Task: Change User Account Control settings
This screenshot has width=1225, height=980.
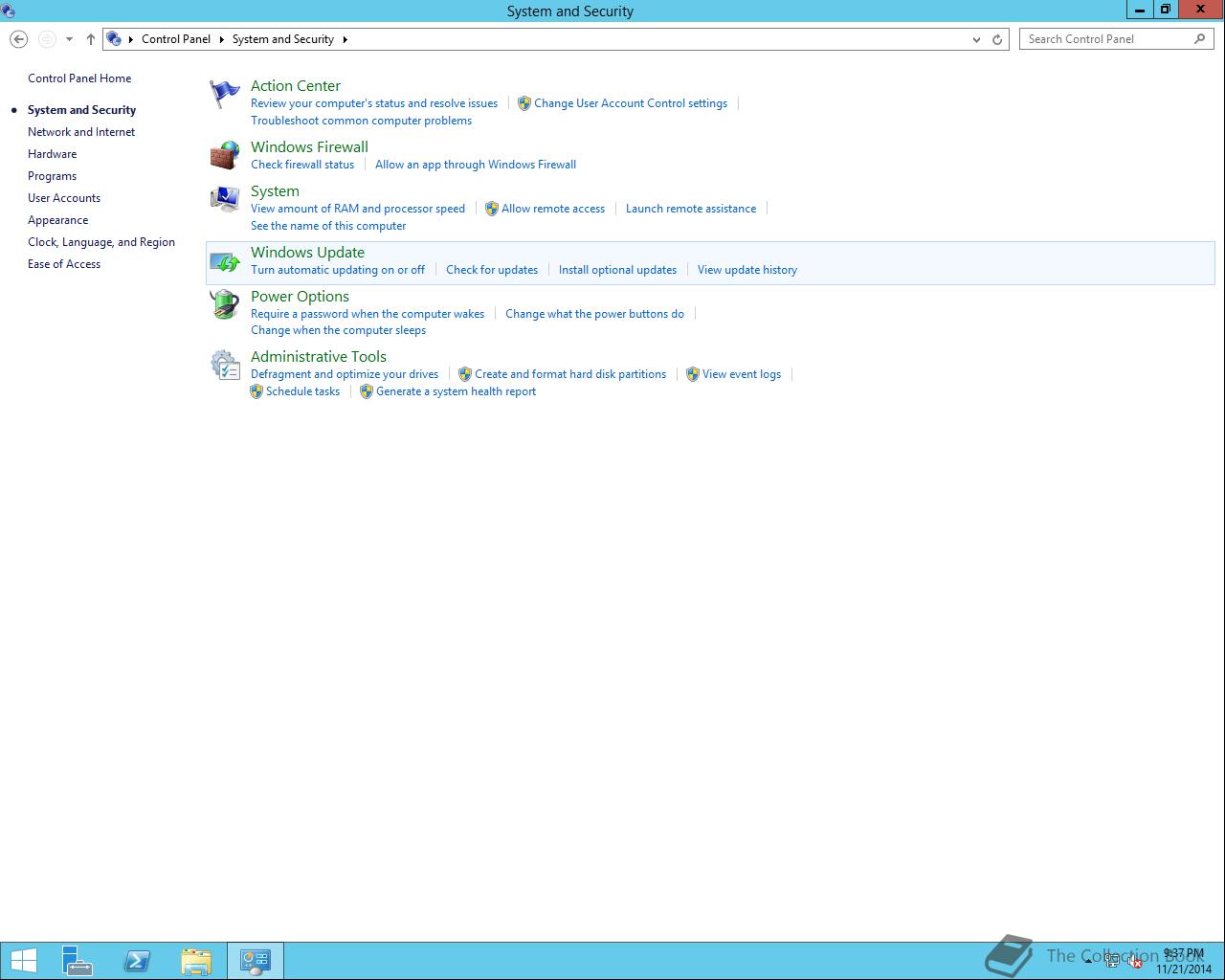Action: pyautogui.click(x=631, y=103)
